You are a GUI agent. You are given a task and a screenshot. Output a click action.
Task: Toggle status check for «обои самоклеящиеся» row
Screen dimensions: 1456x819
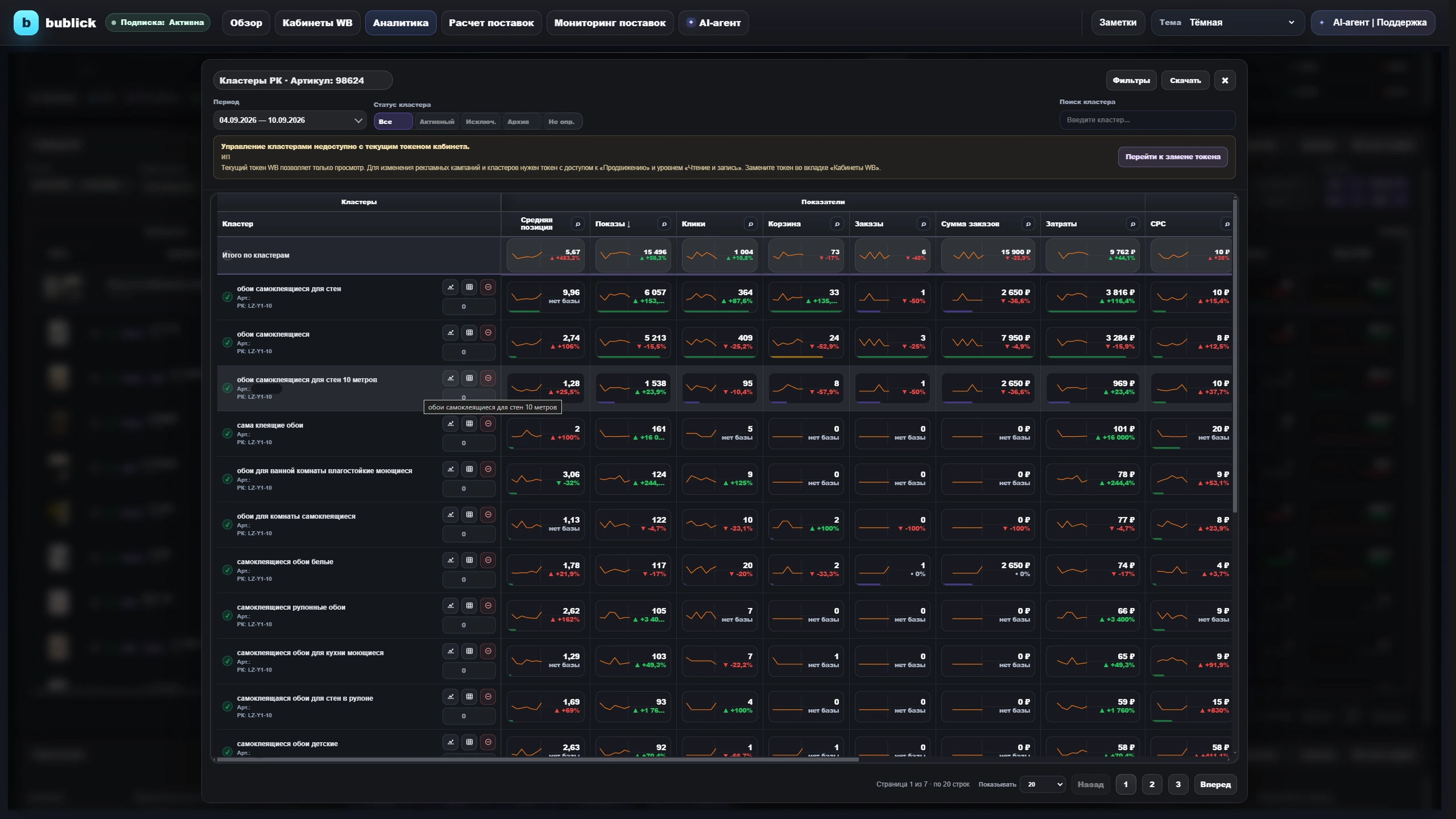coord(227,342)
